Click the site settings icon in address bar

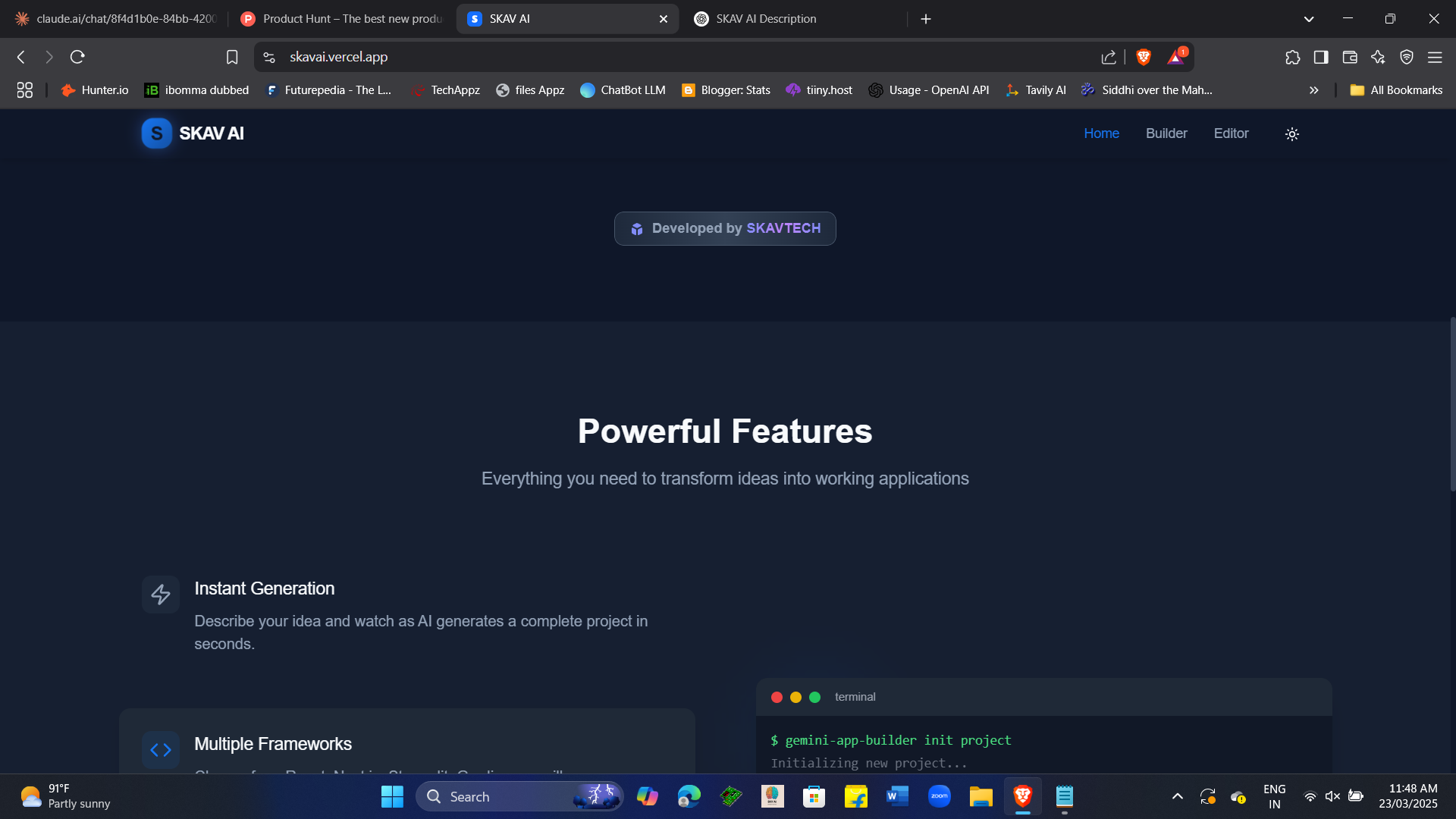pos(269,57)
